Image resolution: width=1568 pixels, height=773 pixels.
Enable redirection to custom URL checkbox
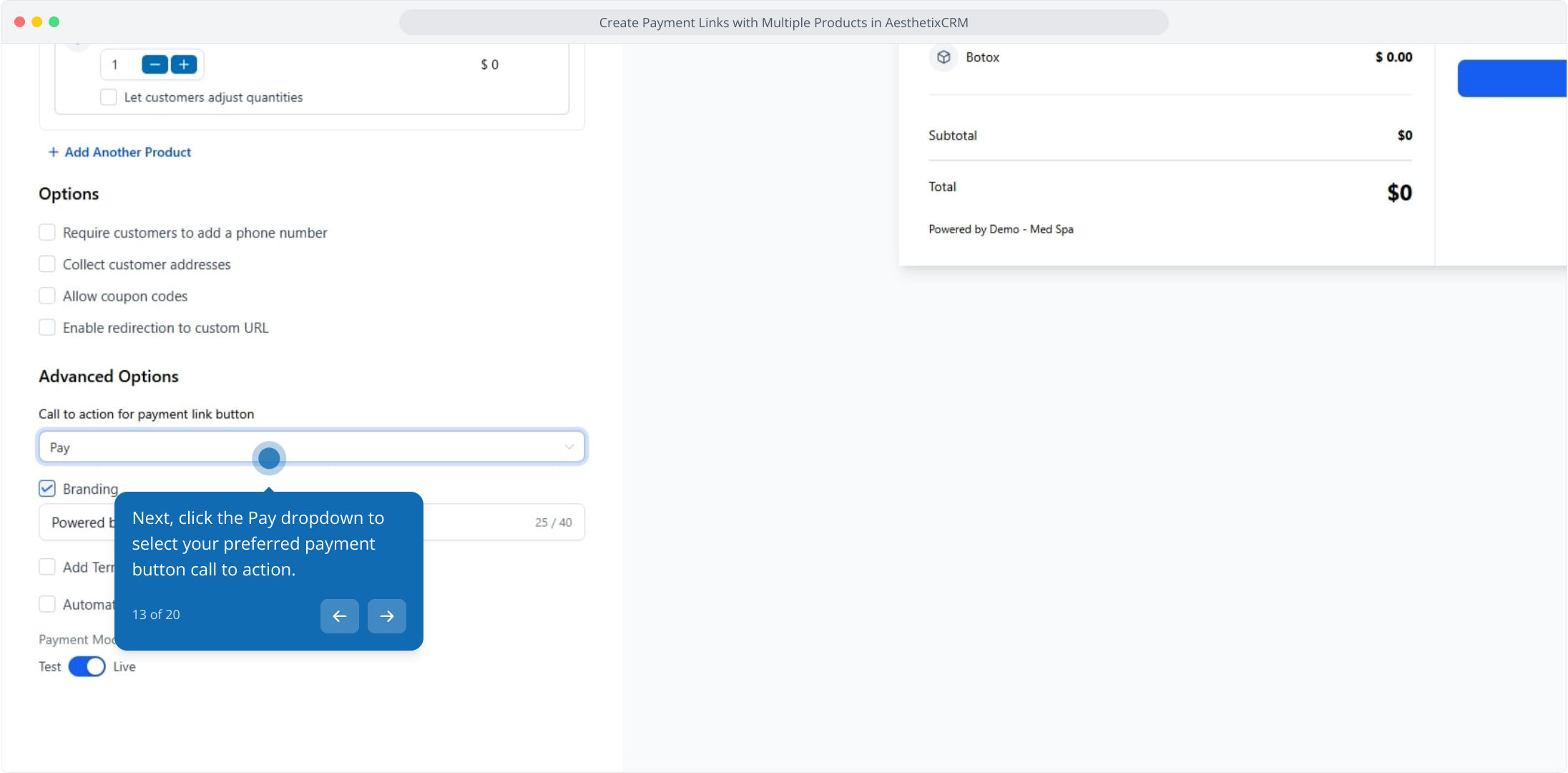click(47, 328)
